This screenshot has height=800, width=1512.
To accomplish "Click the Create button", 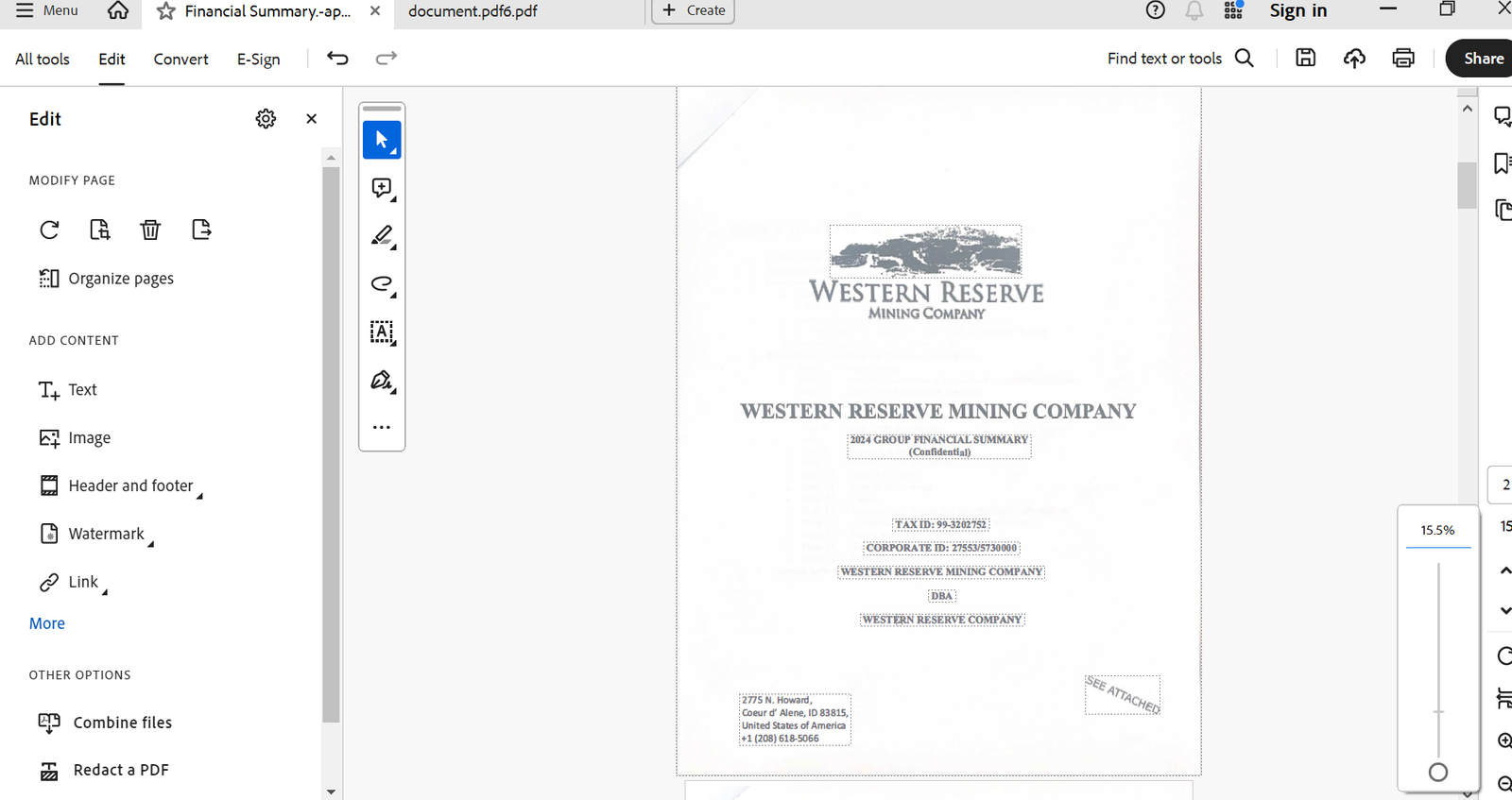I will coord(694,10).
